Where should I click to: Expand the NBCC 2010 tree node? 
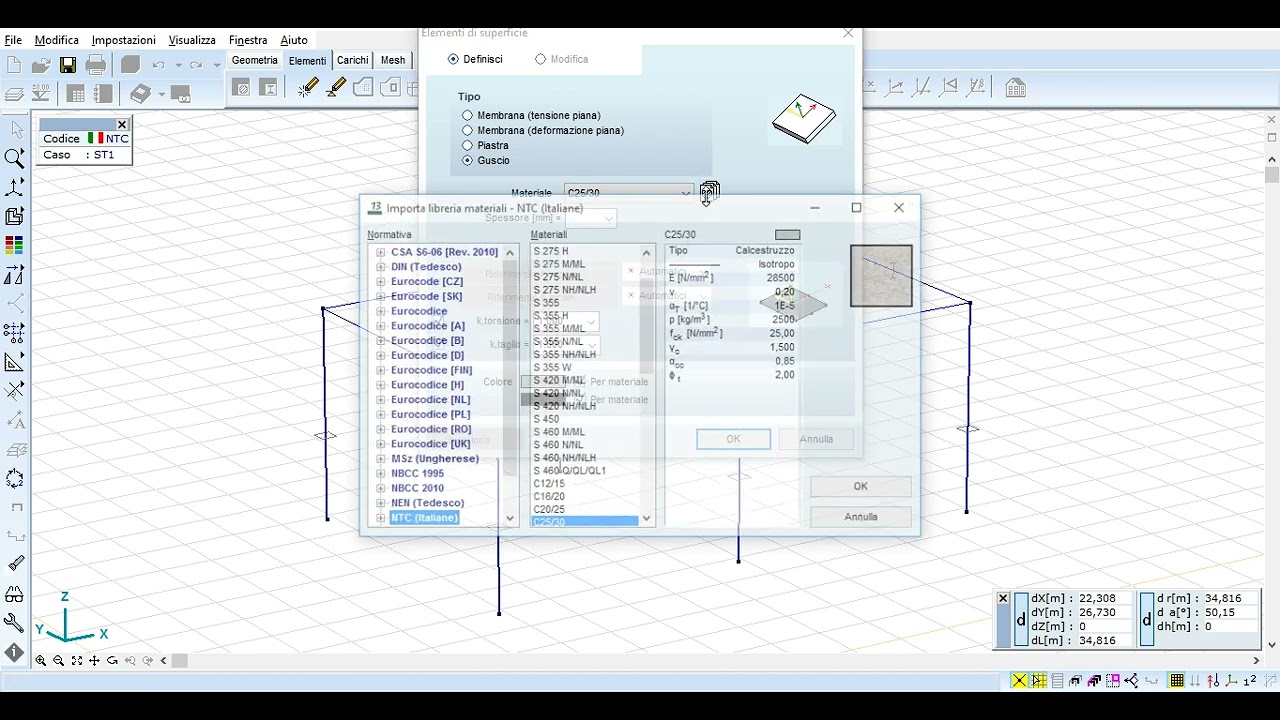[x=380, y=488]
